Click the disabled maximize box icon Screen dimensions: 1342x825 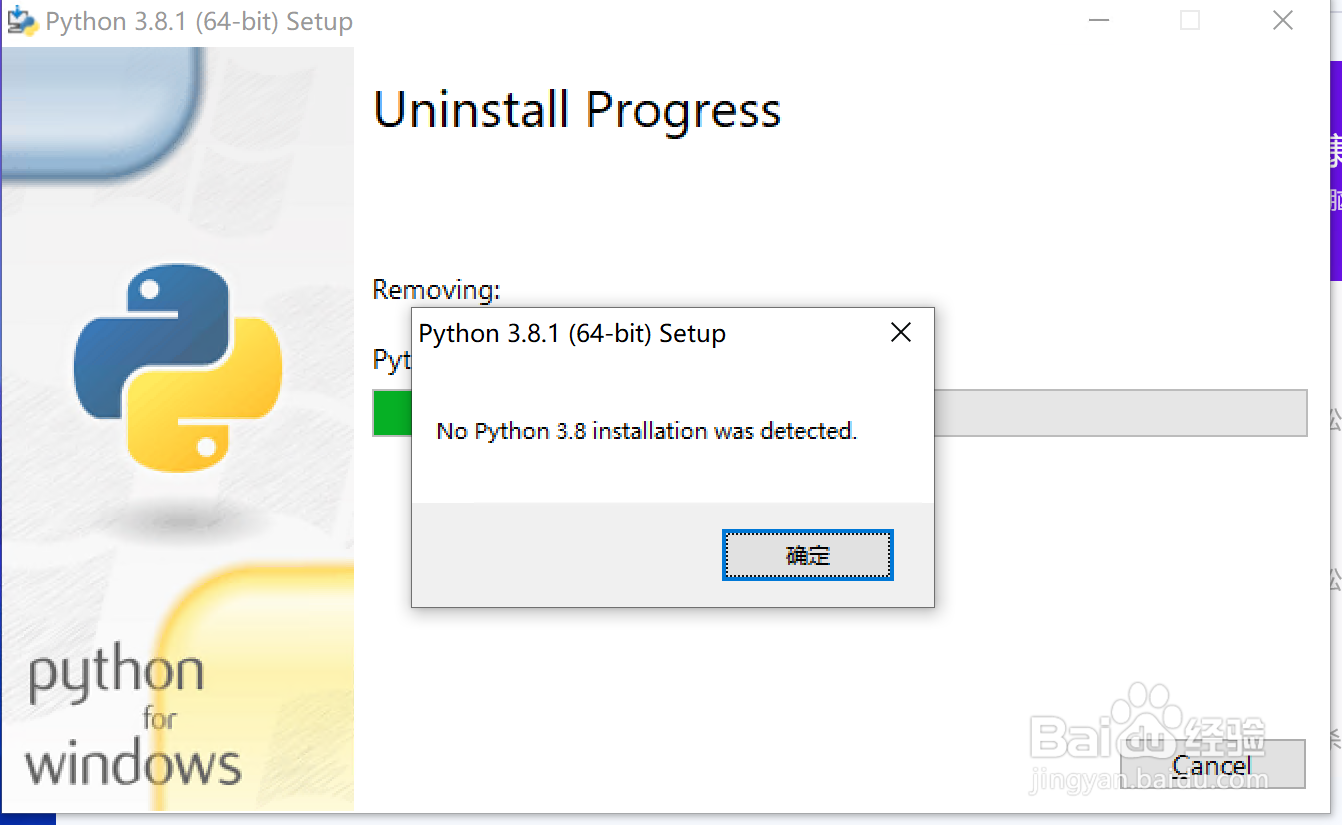click(1190, 21)
